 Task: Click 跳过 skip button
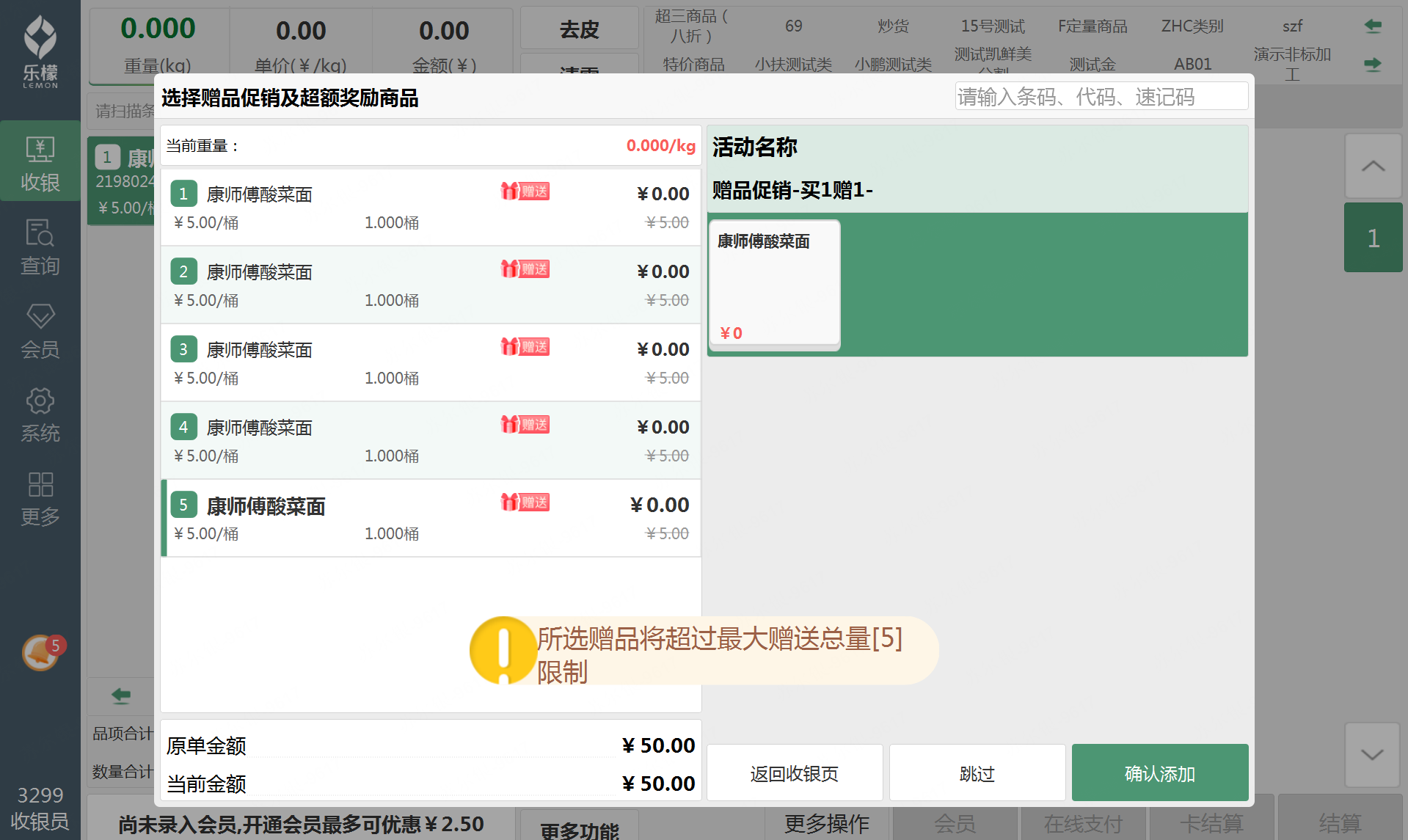coord(977,773)
